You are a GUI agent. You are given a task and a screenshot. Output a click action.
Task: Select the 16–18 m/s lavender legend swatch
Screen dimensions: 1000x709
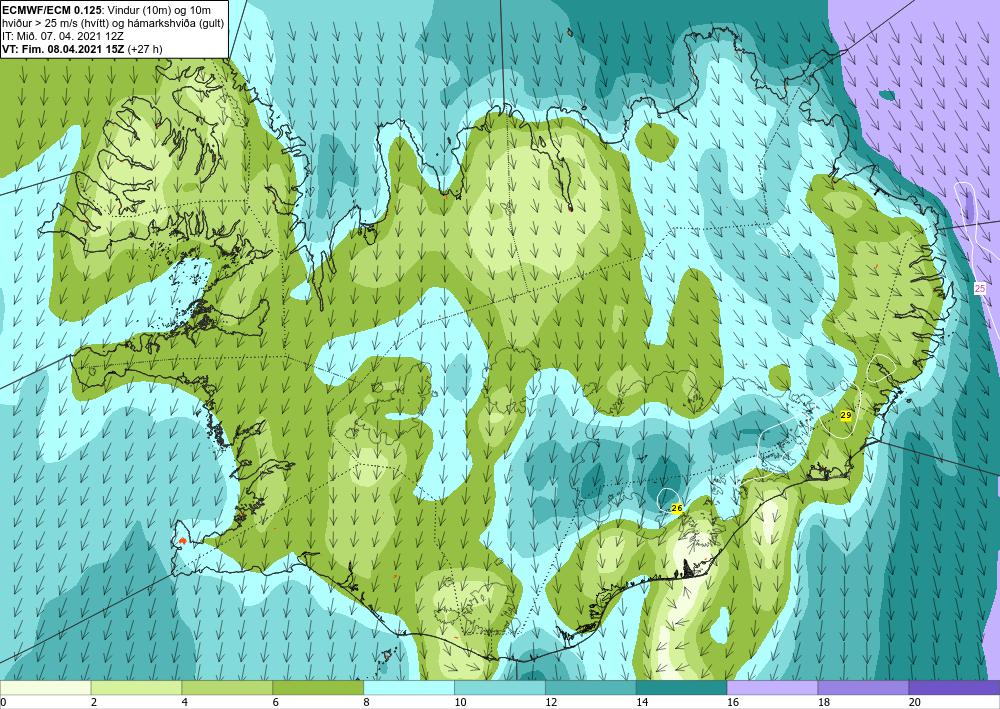(x=772, y=688)
